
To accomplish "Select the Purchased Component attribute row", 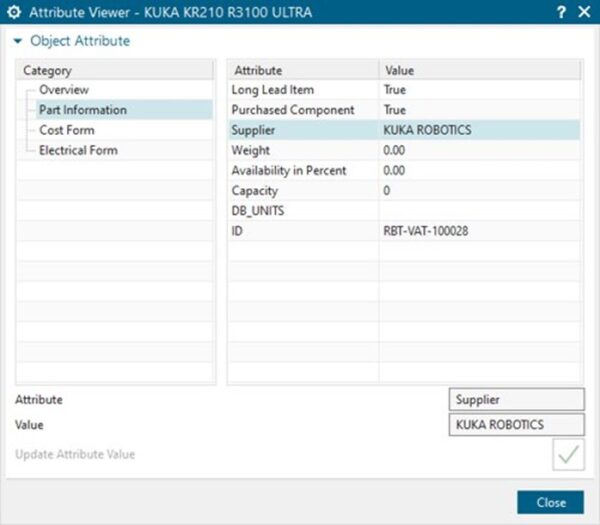I will point(292,110).
